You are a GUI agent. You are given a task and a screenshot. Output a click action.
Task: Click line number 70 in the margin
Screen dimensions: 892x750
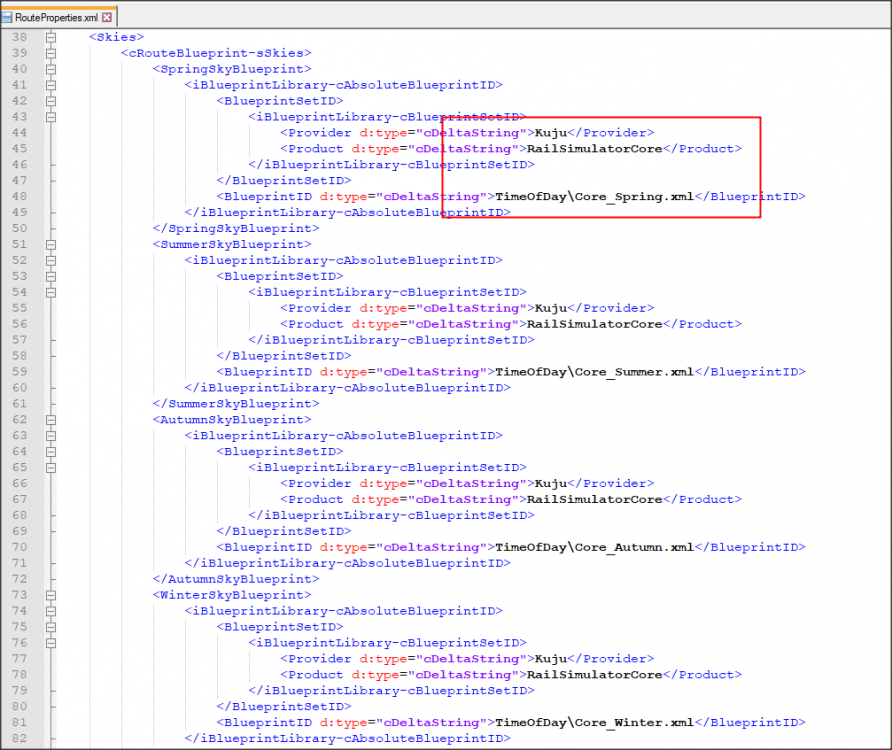pyautogui.click(x=21, y=548)
